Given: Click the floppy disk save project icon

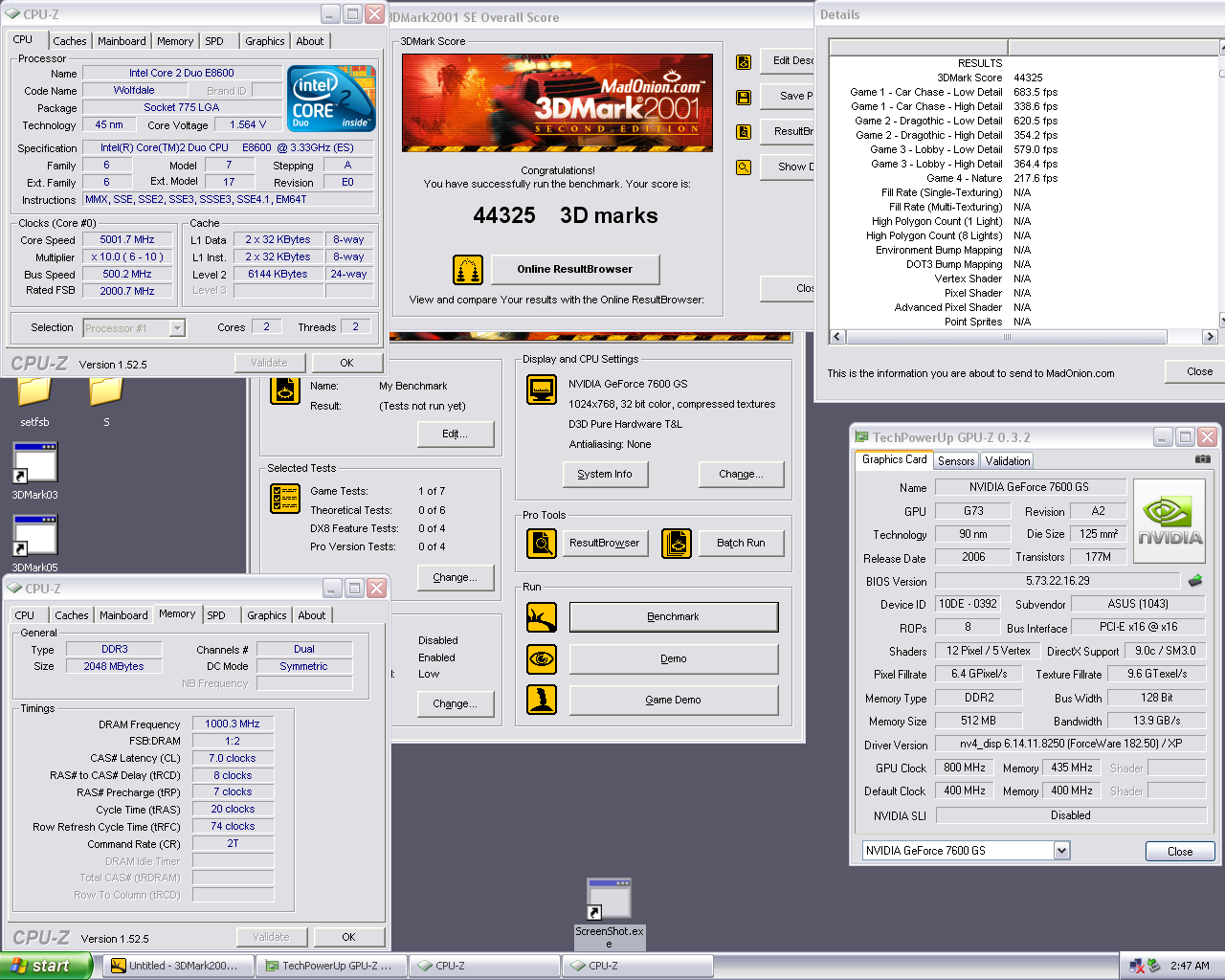Looking at the screenshot, I should (744, 97).
